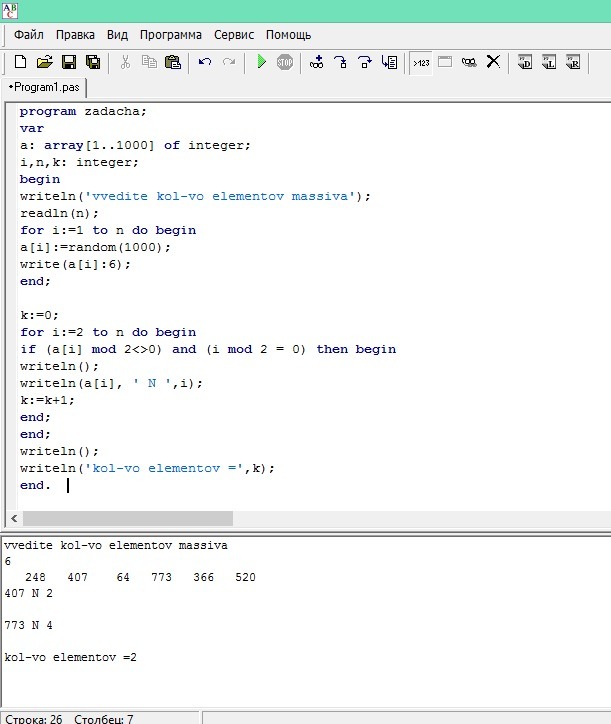Select the Program1.pas tab

click(x=45, y=87)
